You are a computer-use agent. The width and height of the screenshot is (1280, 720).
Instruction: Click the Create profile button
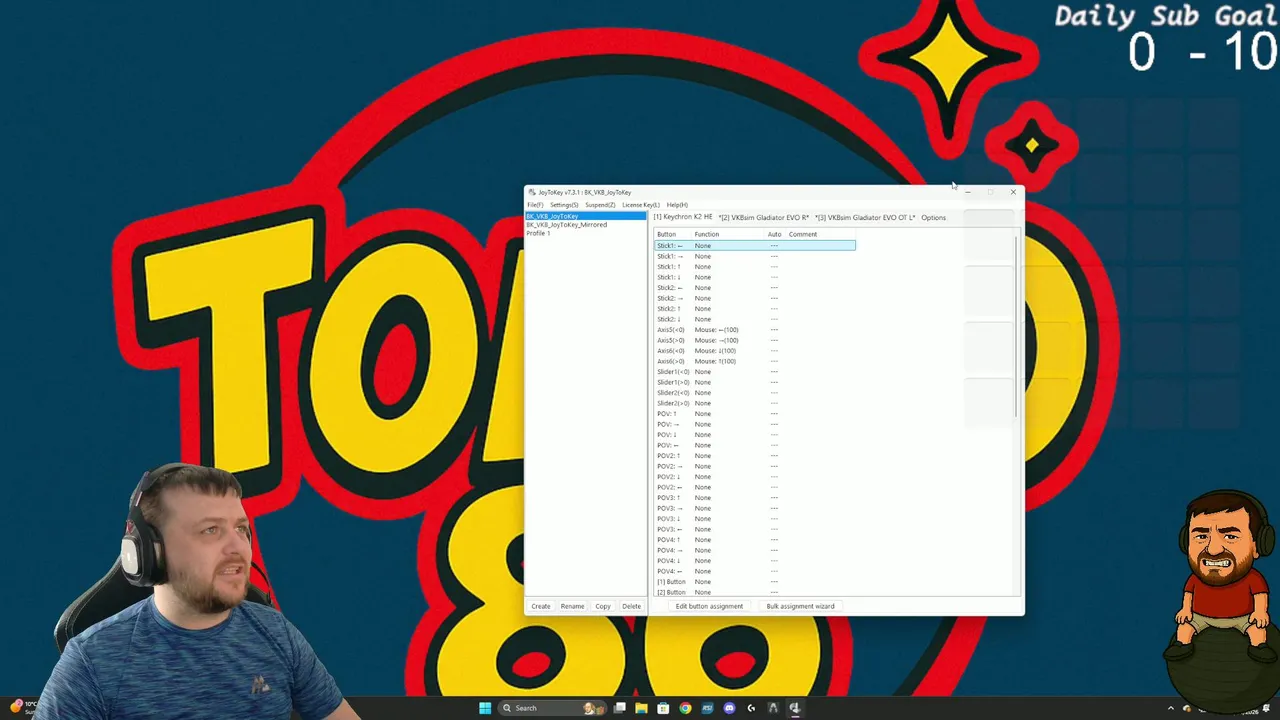[x=541, y=606]
